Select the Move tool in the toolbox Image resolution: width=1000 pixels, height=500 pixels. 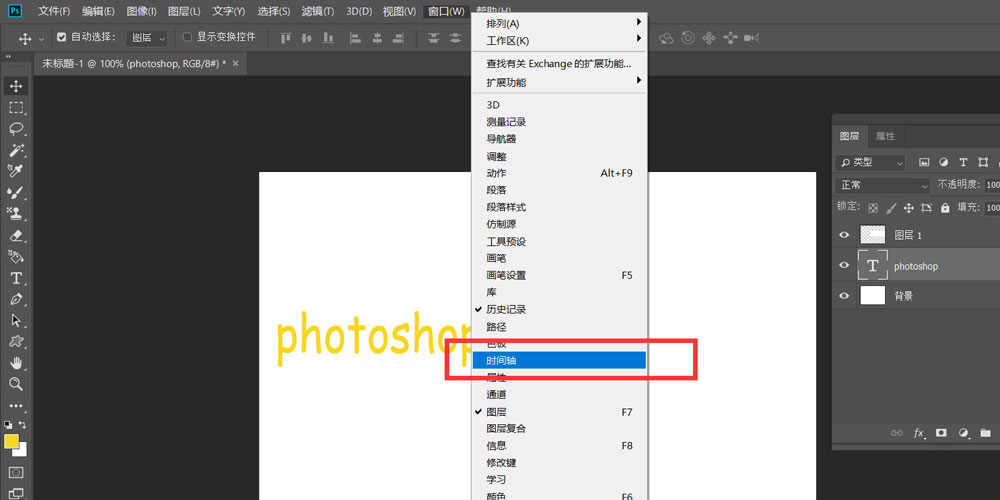pos(16,86)
